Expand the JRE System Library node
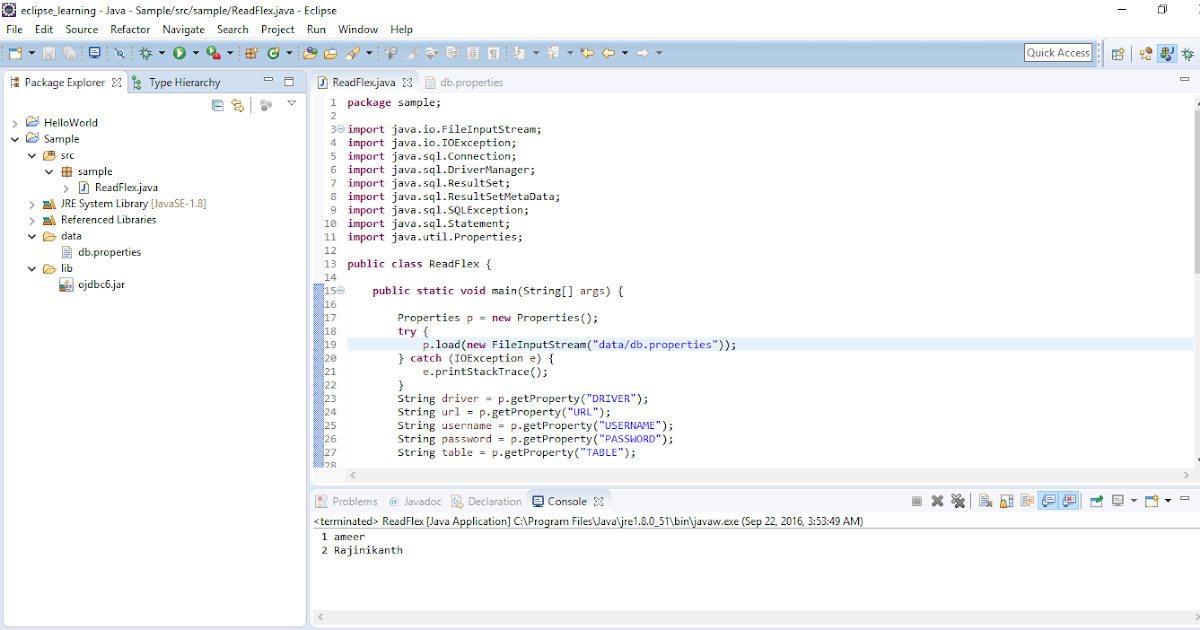Screen dimensions: 1200x630 [30, 203]
